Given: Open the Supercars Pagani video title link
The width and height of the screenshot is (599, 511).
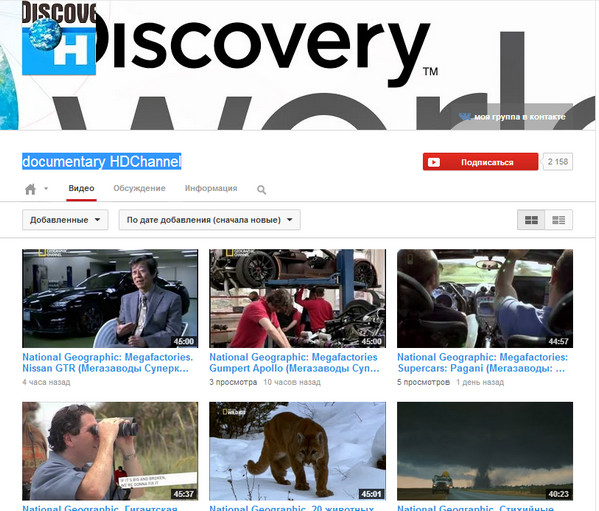Looking at the screenshot, I should click(x=482, y=363).
